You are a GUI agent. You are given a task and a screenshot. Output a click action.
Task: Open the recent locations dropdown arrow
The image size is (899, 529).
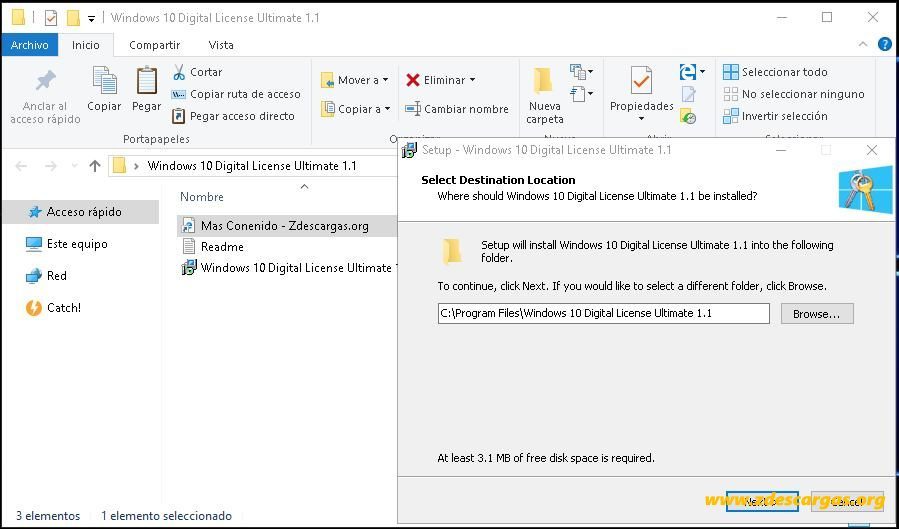coord(74,166)
